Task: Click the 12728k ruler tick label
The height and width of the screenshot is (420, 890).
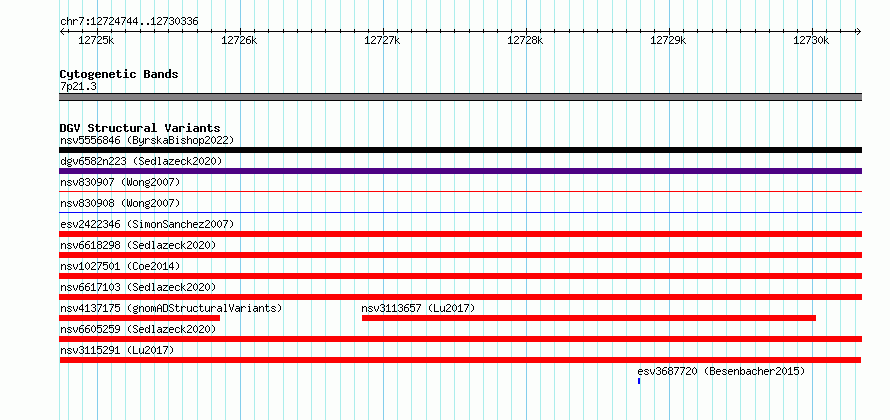Action: pyautogui.click(x=525, y=40)
